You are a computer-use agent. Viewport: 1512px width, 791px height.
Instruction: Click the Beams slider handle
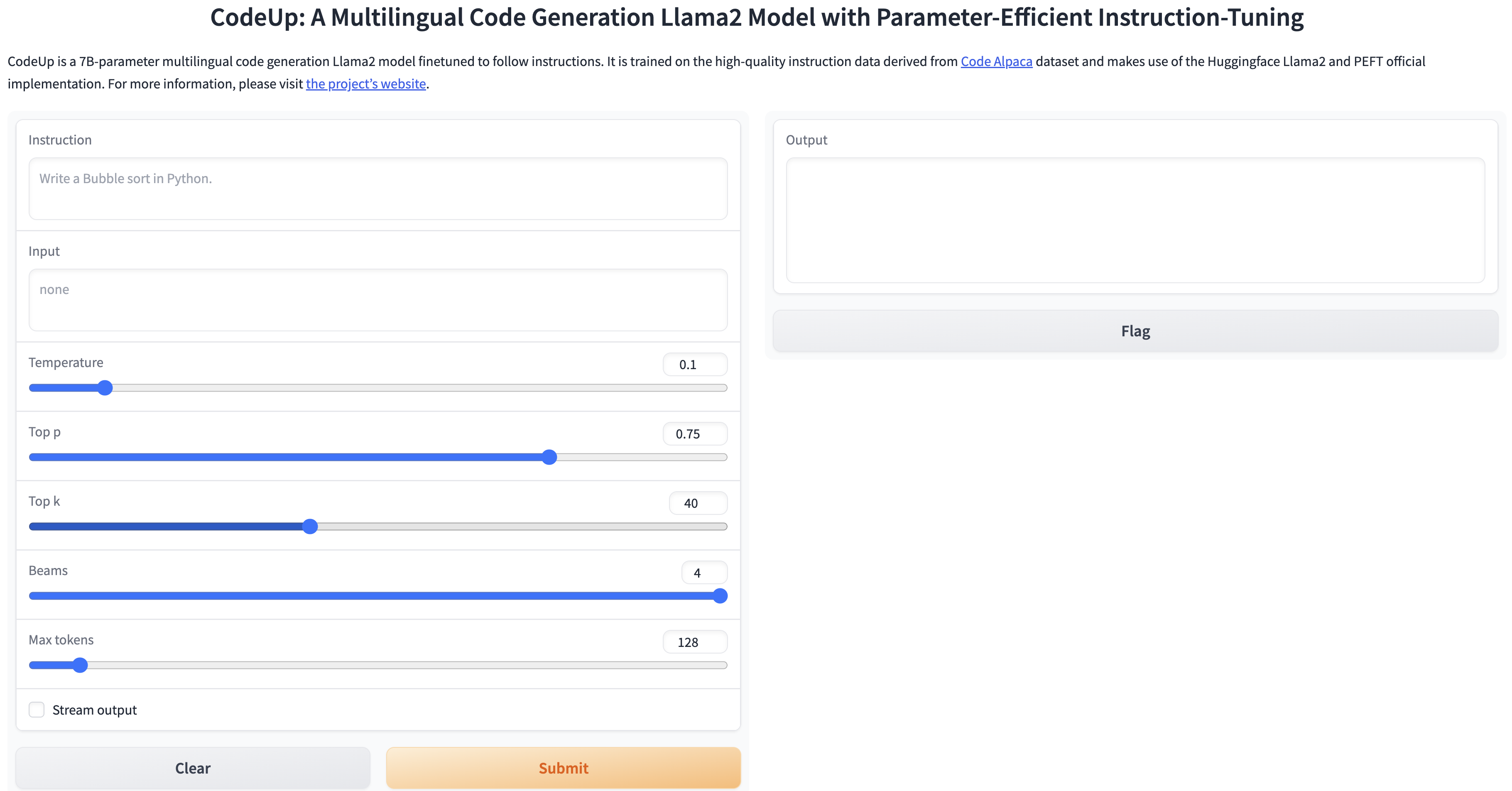coord(720,595)
